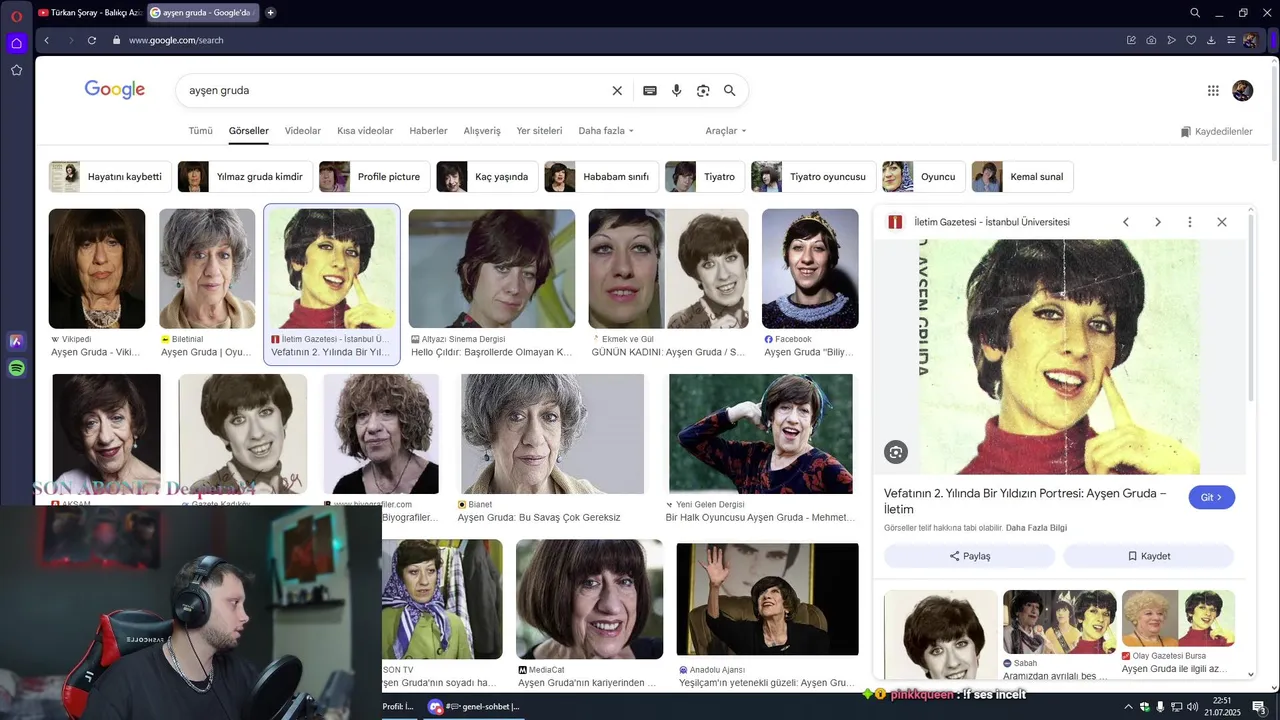This screenshot has height=720, width=1280.
Task: Open the on-screen keyboard icon in search bar
Action: click(650, 90)
